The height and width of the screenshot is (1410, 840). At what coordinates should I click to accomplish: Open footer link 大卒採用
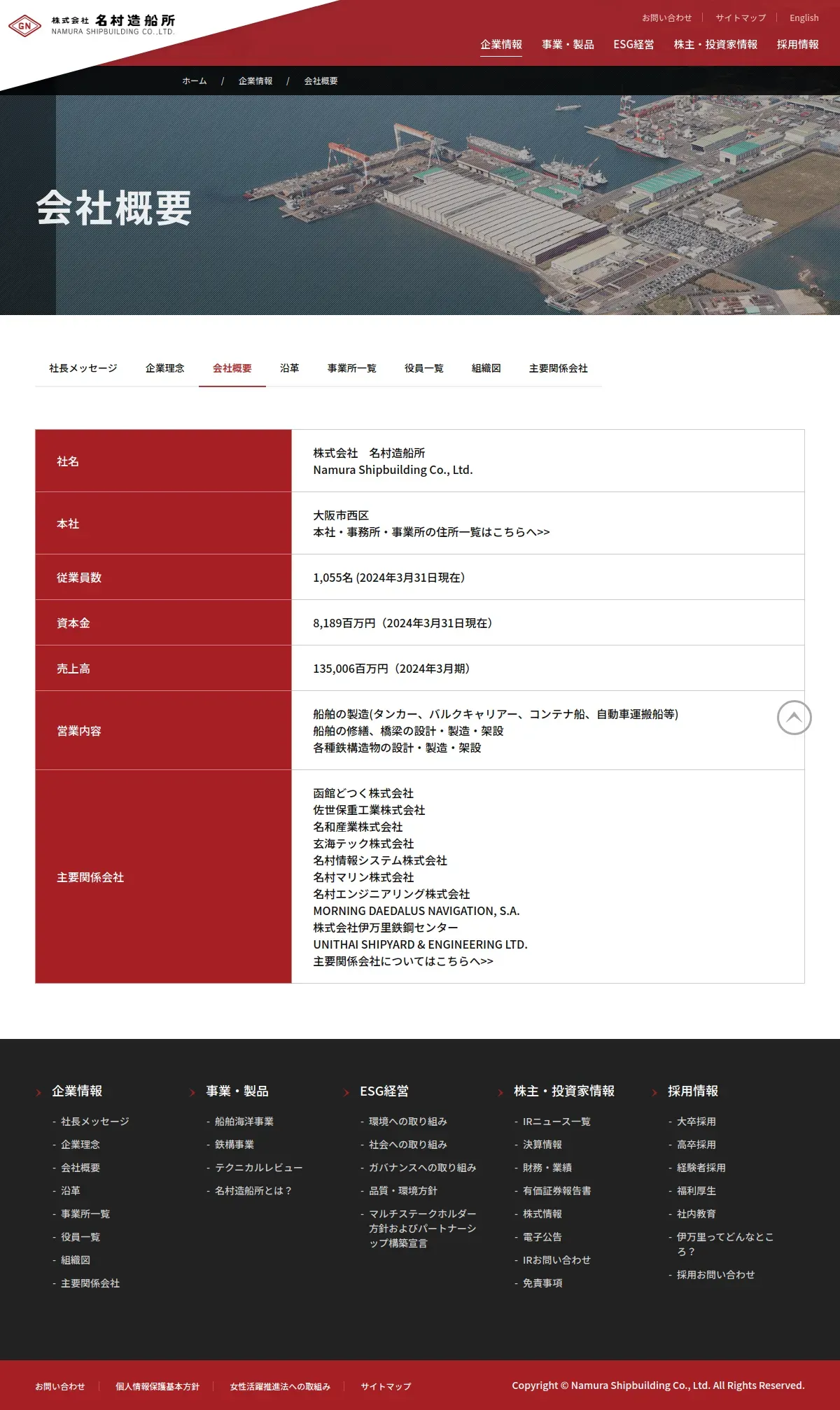[696, 1122]
